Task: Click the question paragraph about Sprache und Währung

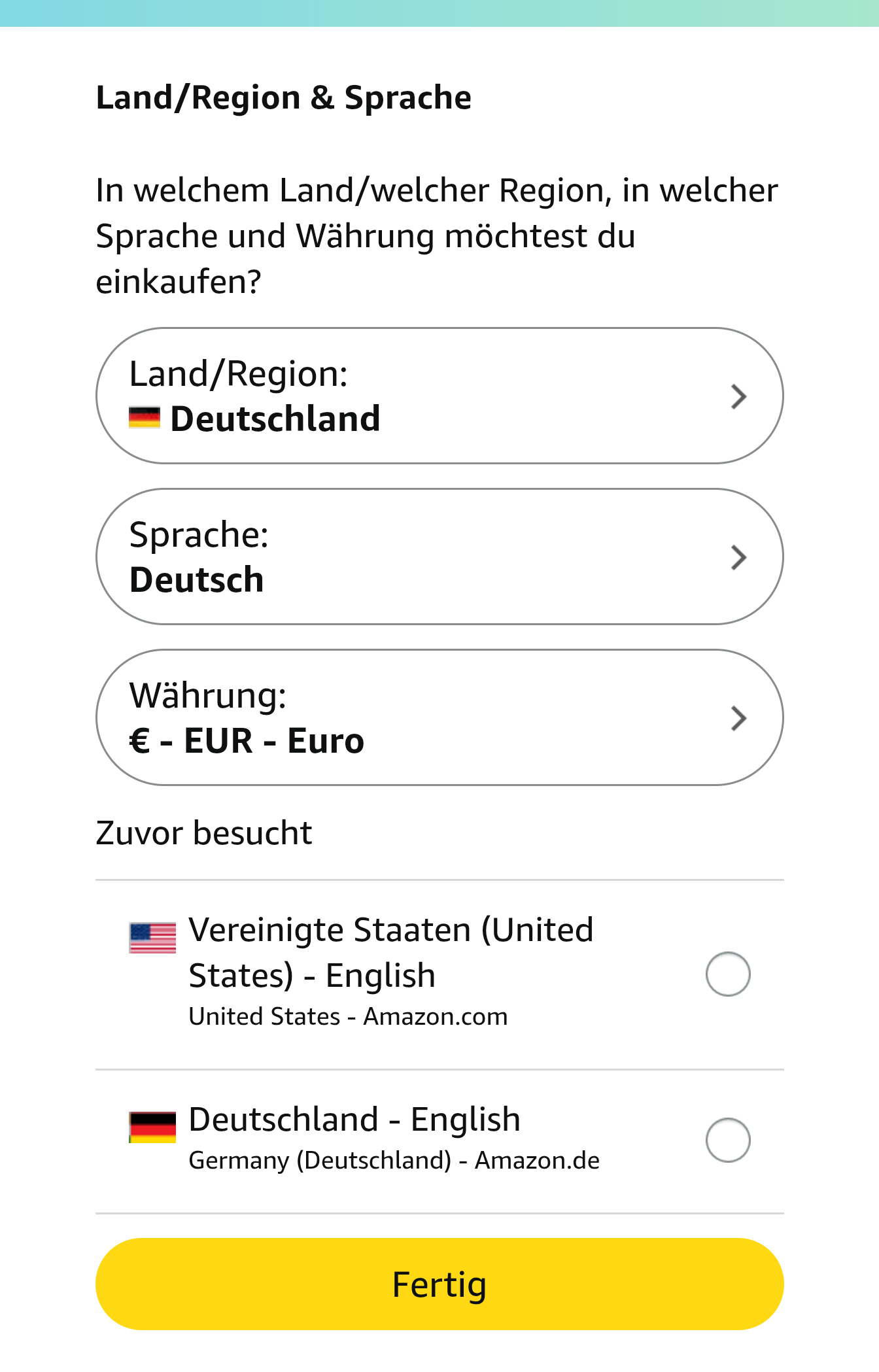Action: tap(436, 235)
